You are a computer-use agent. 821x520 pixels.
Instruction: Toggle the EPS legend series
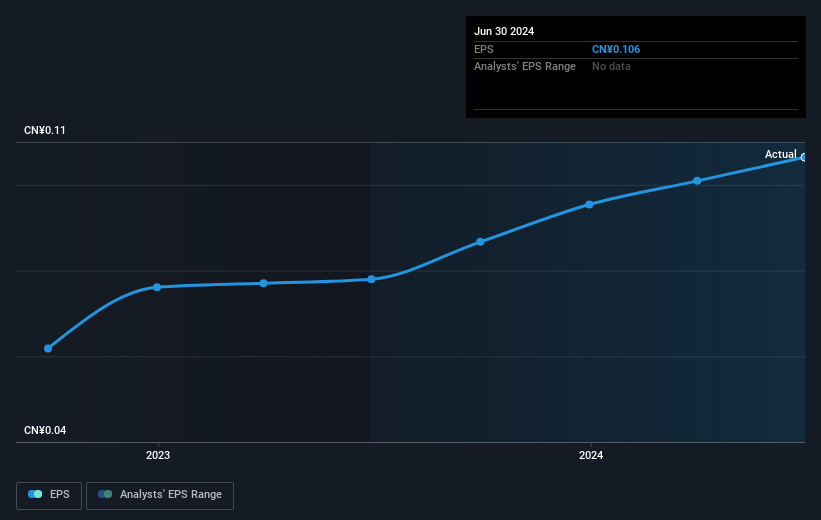point(49,495)
